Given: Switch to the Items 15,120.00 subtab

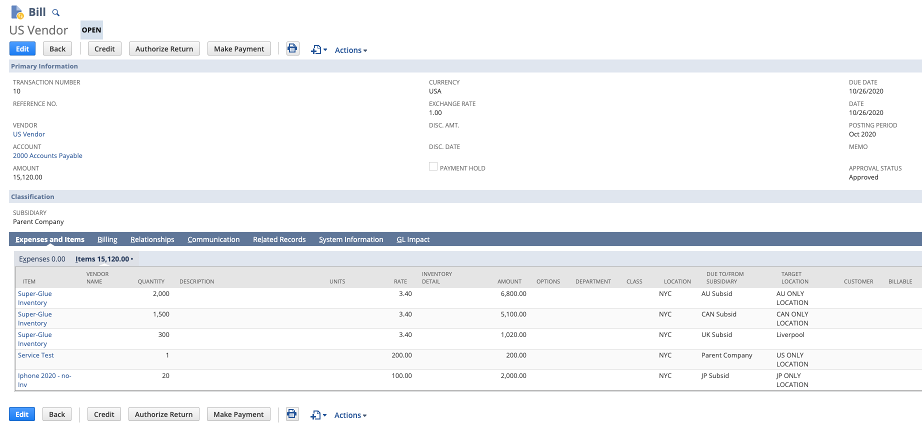Looking at the screenshot, I should click(104, 259).
